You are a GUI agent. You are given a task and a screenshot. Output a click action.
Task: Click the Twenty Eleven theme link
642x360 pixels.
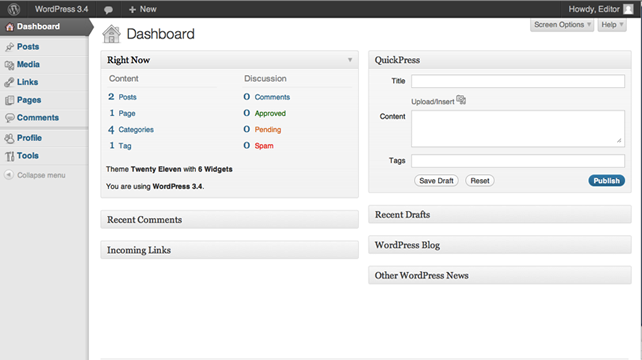156,169
